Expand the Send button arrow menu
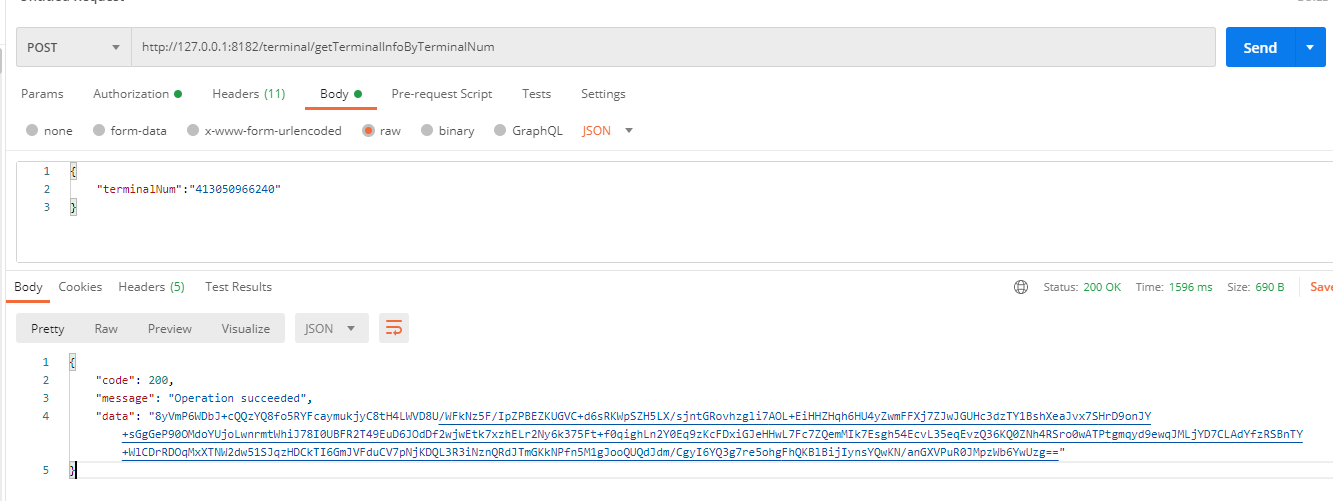The height and width of the screenshot is (501, 1333). [x=1309, y=47]
